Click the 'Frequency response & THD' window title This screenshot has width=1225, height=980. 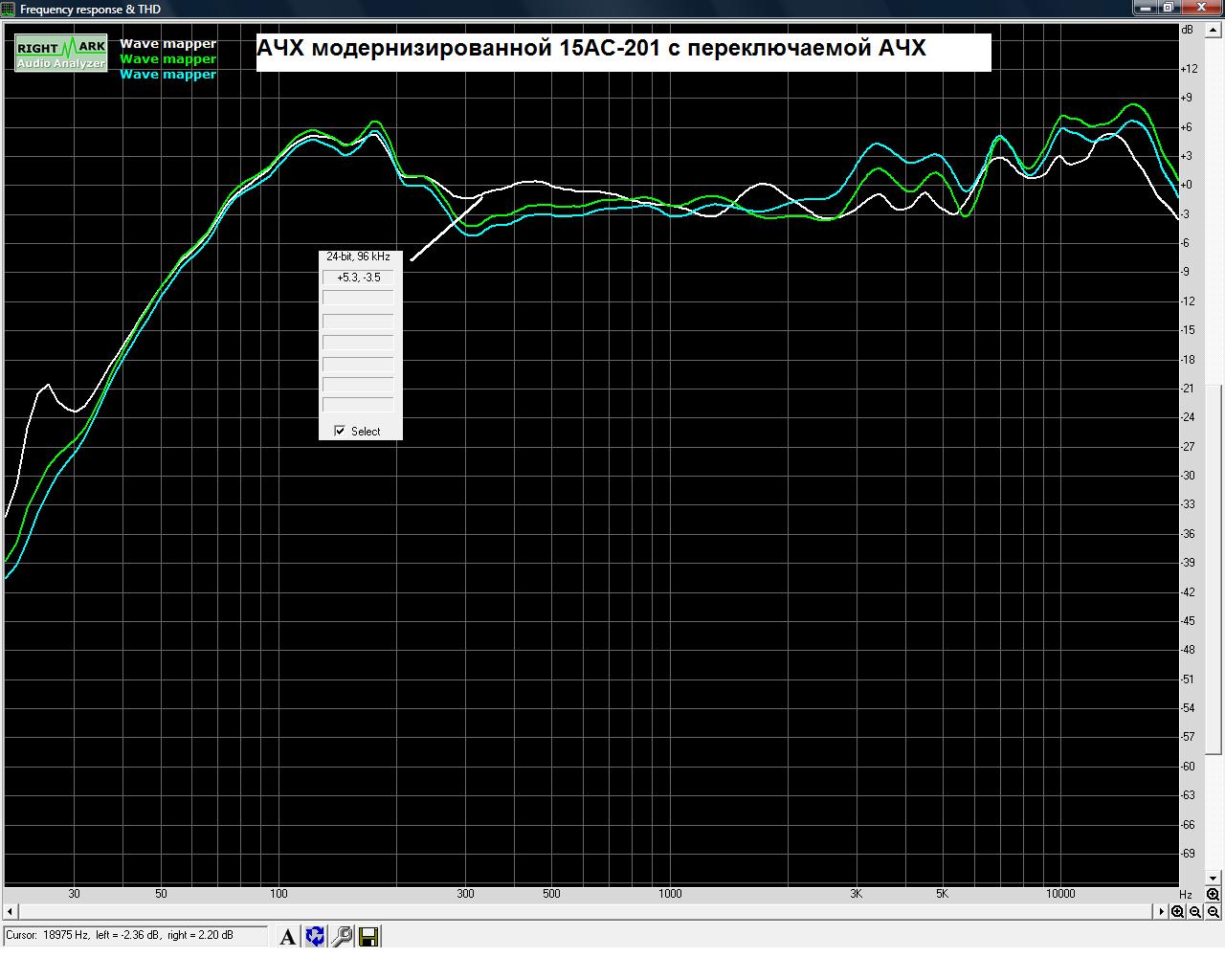click(90, 10)
